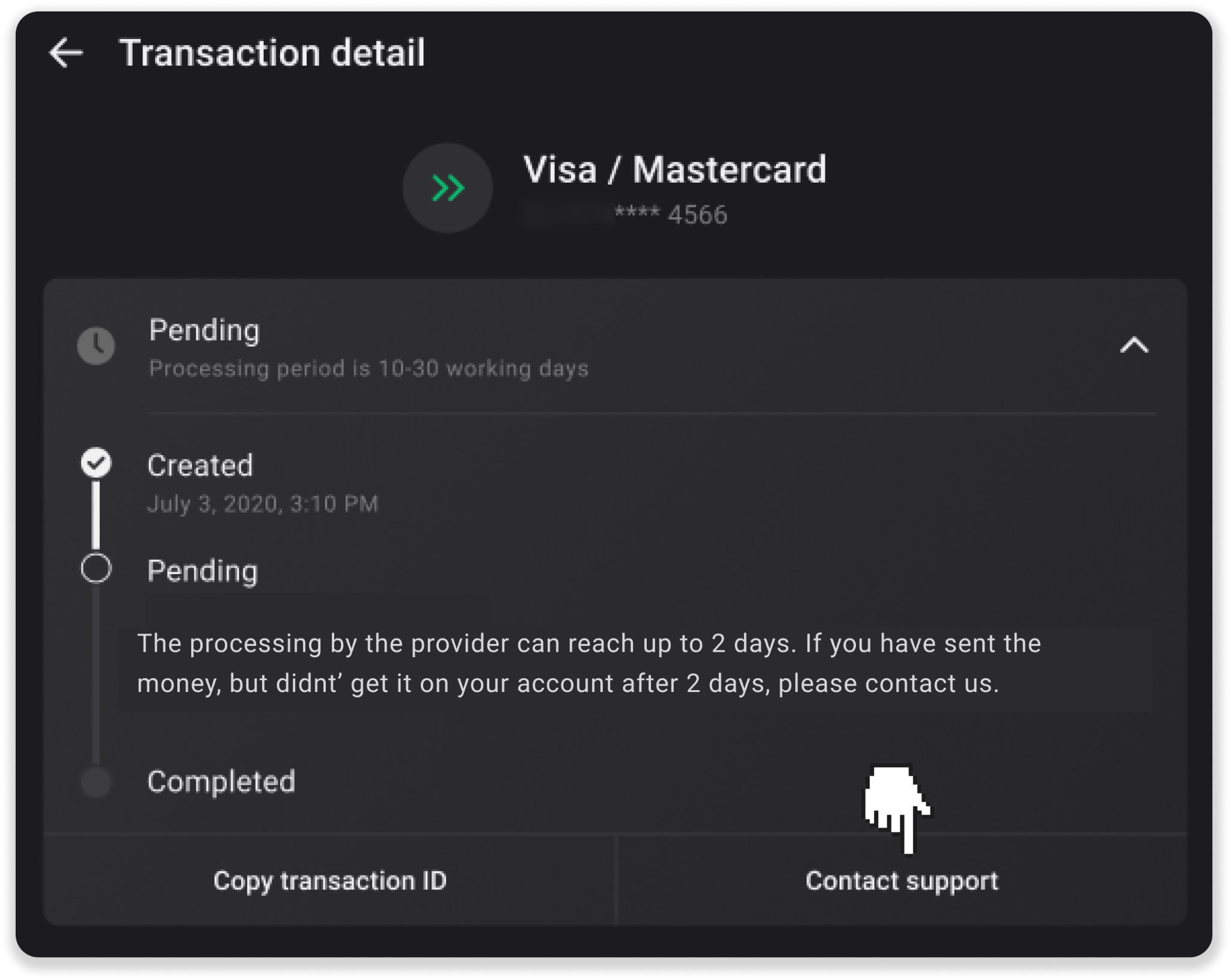
Task: Click the Transaction detail title
Action: tap(272, 53)
